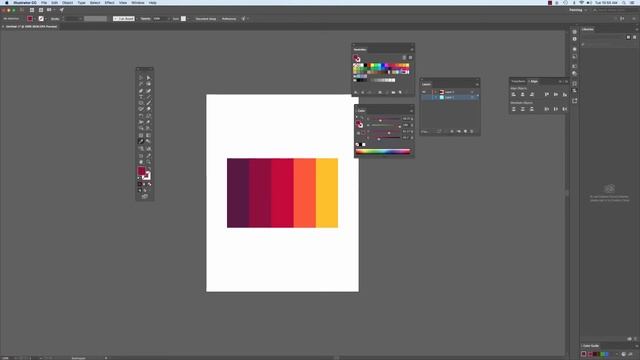The height and width of the screenshot is (360, 640).
Task: Open the stroke weight dropdown
Action: [80, 19]
